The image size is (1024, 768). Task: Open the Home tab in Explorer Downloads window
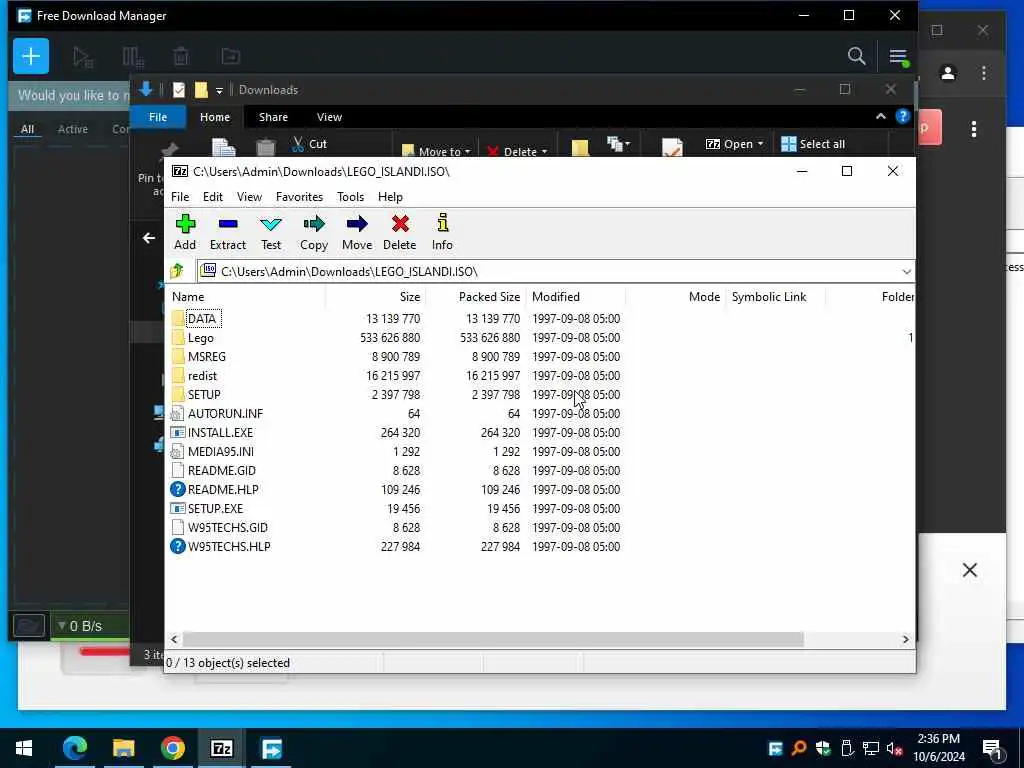[x=215, y=117]
